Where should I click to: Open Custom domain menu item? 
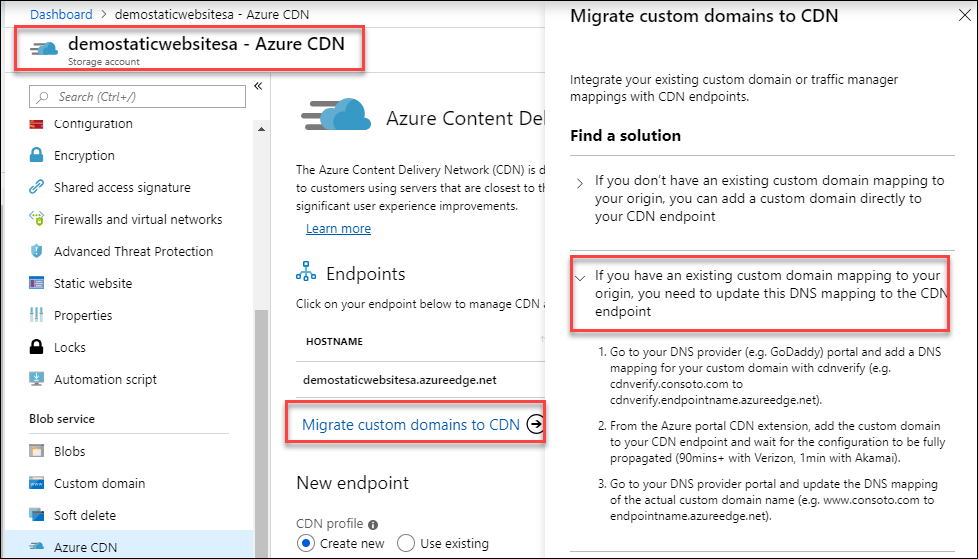(99, 483)
